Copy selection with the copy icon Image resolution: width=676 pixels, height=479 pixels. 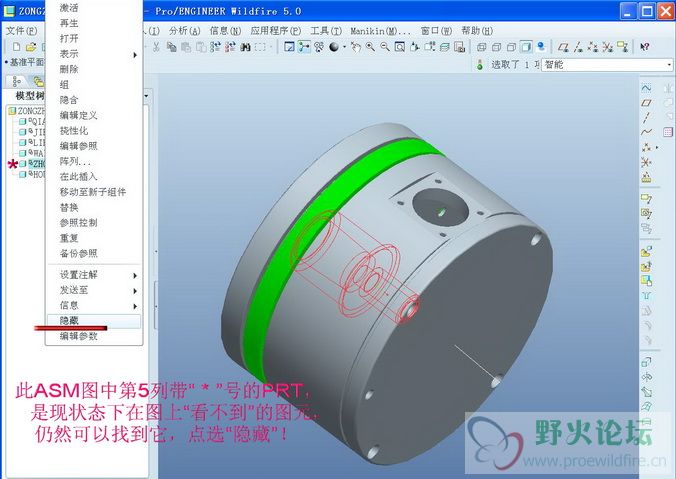tap(172, 47)
